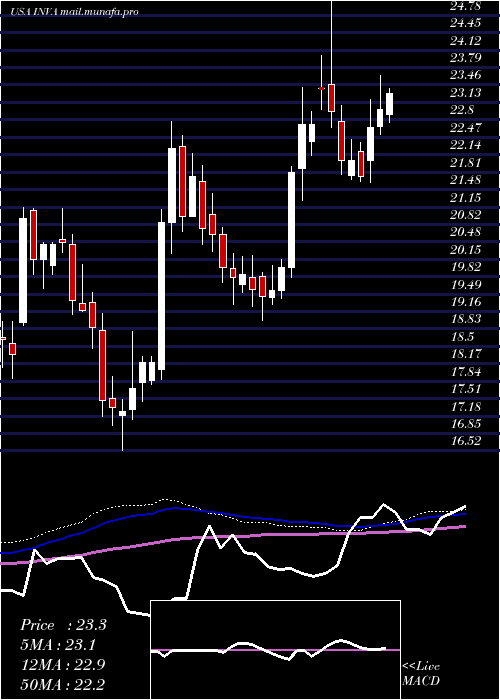The image size is (500, 700).
Task: Open the MACD inset chart panel
Action: point(275,650)
